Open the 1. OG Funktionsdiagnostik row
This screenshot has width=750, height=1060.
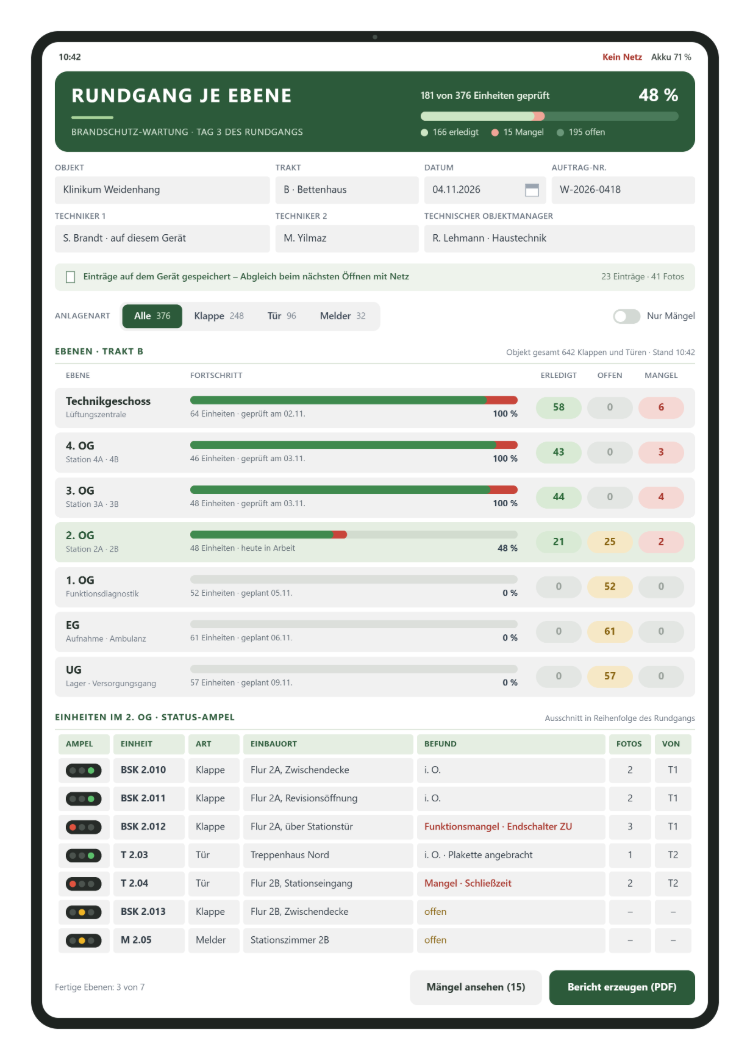[x=375, y=587]
